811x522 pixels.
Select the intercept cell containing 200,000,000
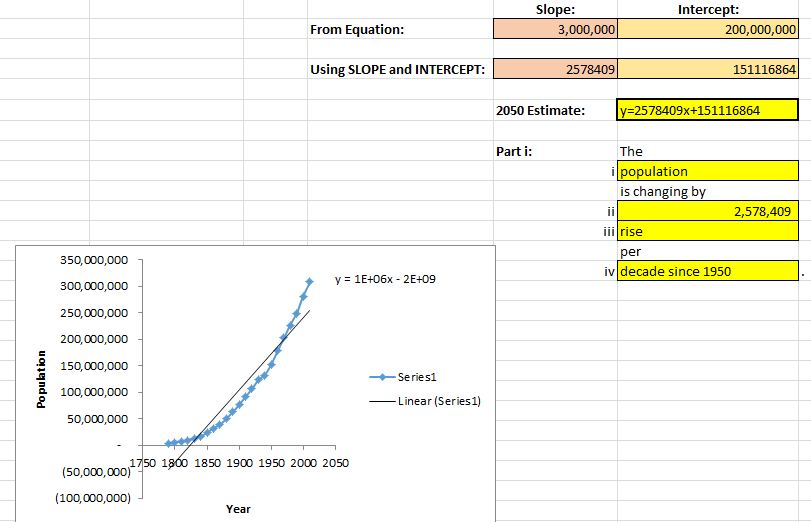[708, 30]
